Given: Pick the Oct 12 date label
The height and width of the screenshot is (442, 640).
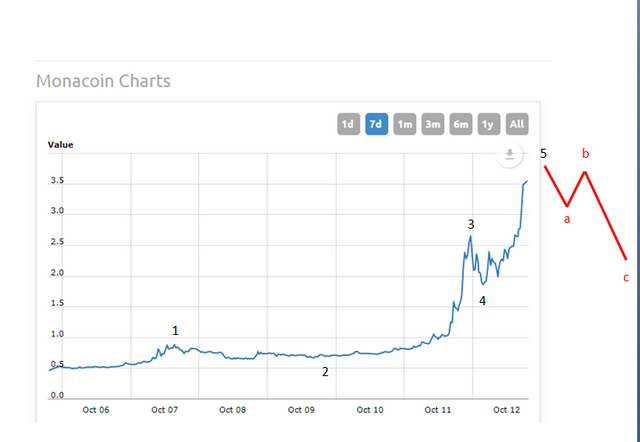Looking at the screenshot, I should 507,409.
